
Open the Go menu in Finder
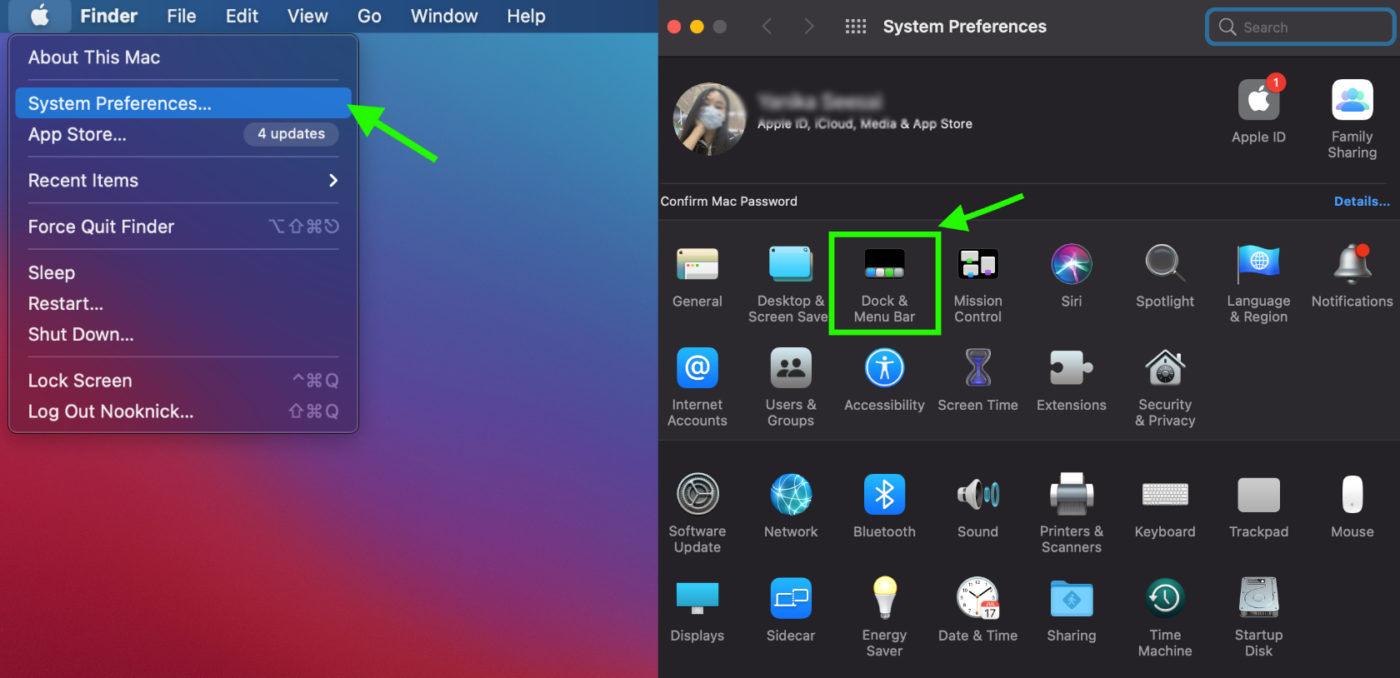369,16
